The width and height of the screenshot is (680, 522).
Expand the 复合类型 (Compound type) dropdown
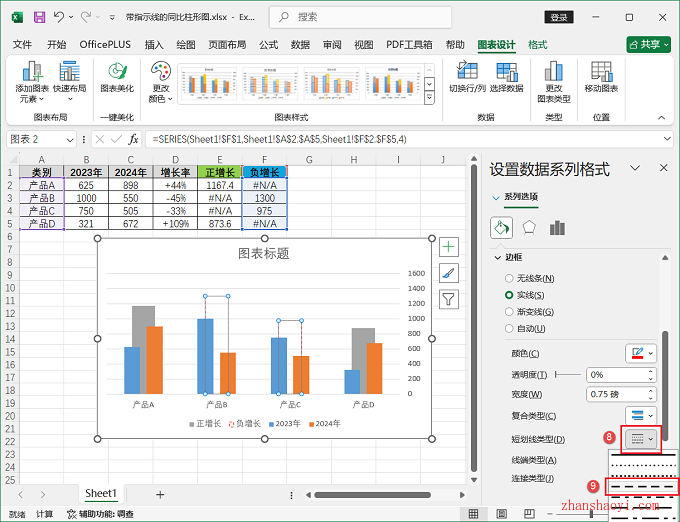click(640, 415)
